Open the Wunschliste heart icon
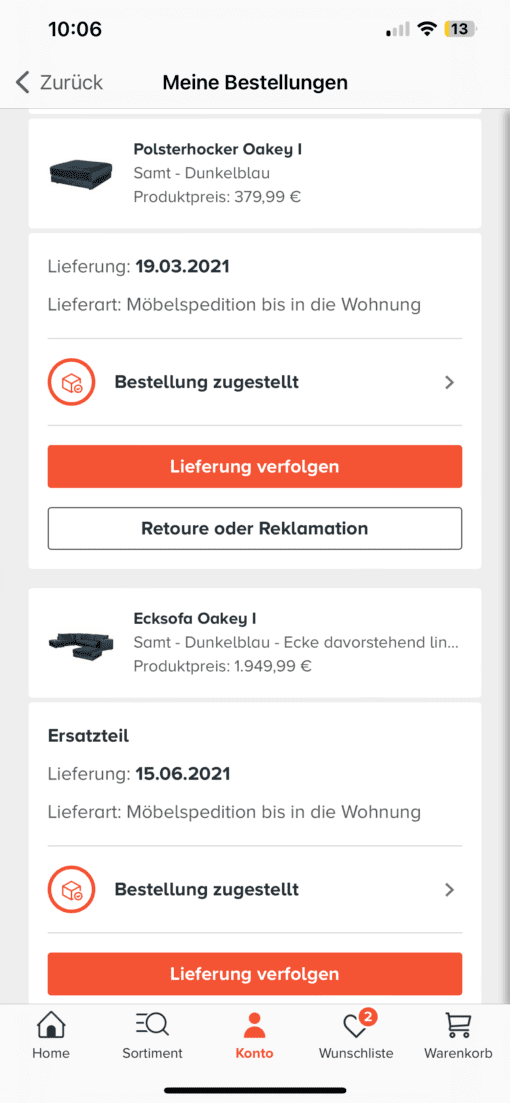The width and height of the screenshot is (510, 1103). 355,1027
